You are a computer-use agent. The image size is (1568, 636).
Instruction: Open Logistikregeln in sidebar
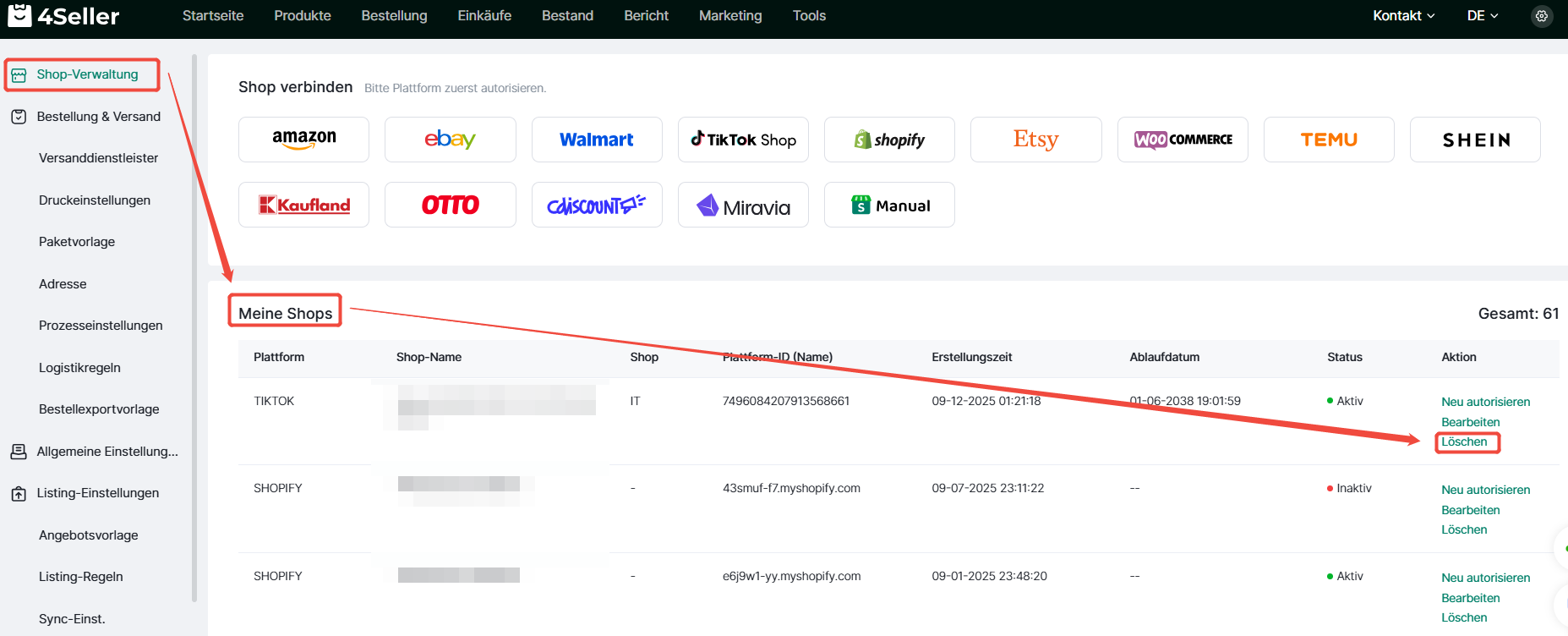tap(79, 368)
